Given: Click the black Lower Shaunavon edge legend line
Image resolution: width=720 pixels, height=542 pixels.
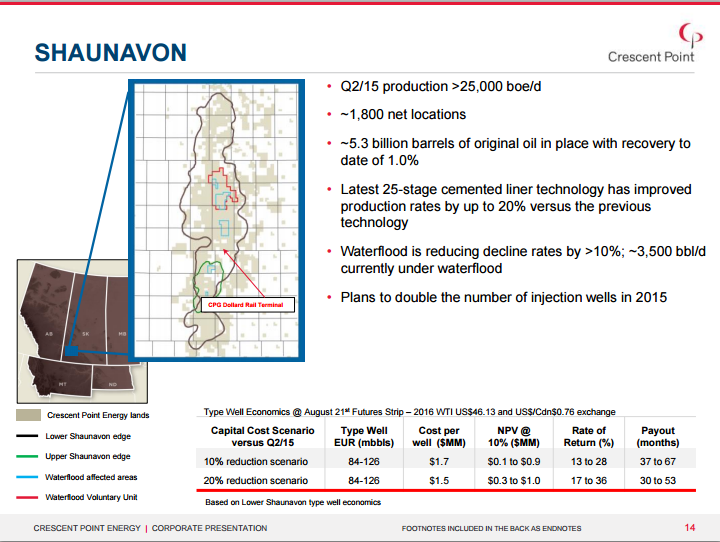Looking at the screenshot, I should pyautogui.click(x=26, y=436).
